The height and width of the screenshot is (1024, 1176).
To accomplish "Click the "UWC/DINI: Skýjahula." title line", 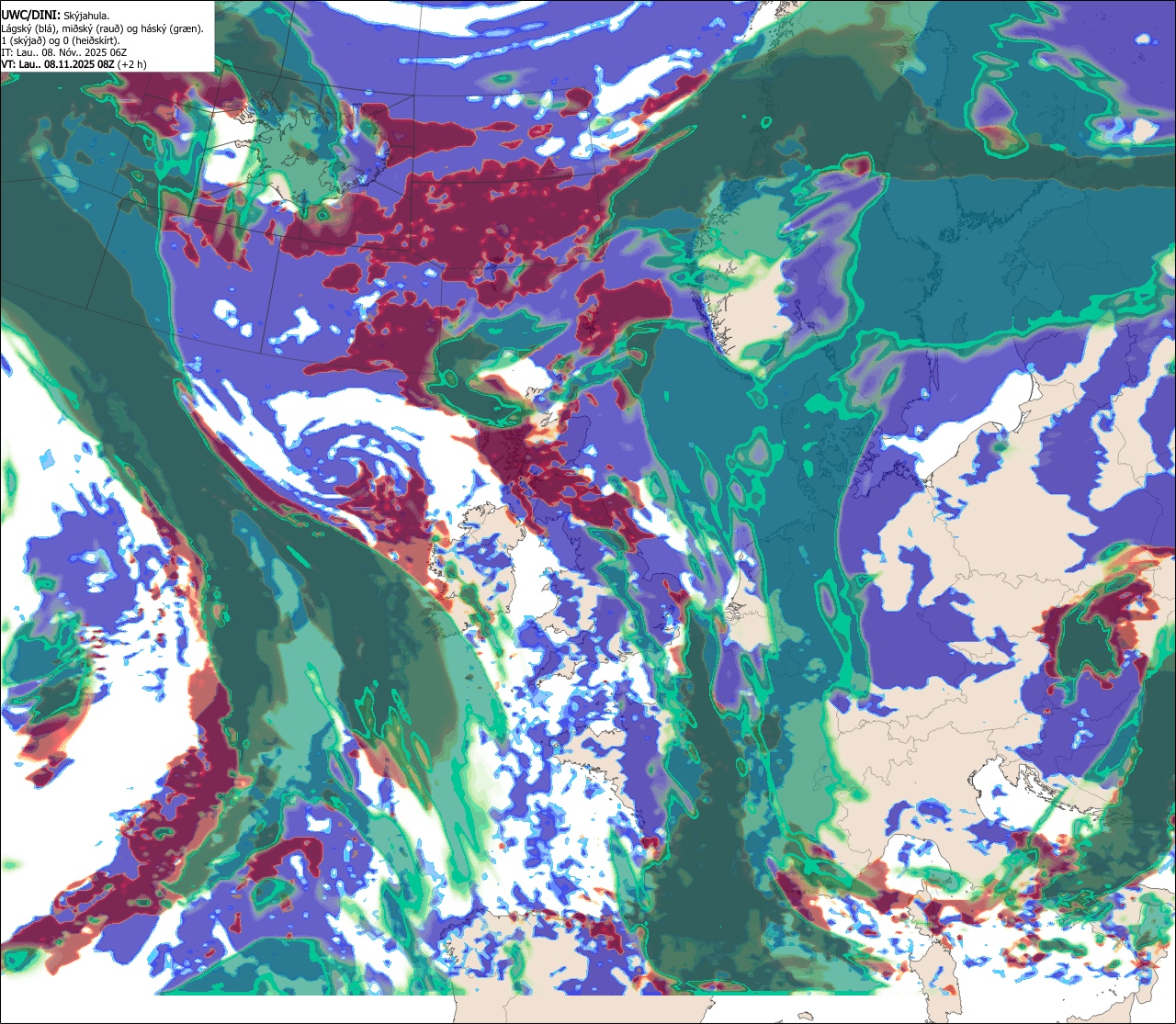I will [55, 16].
